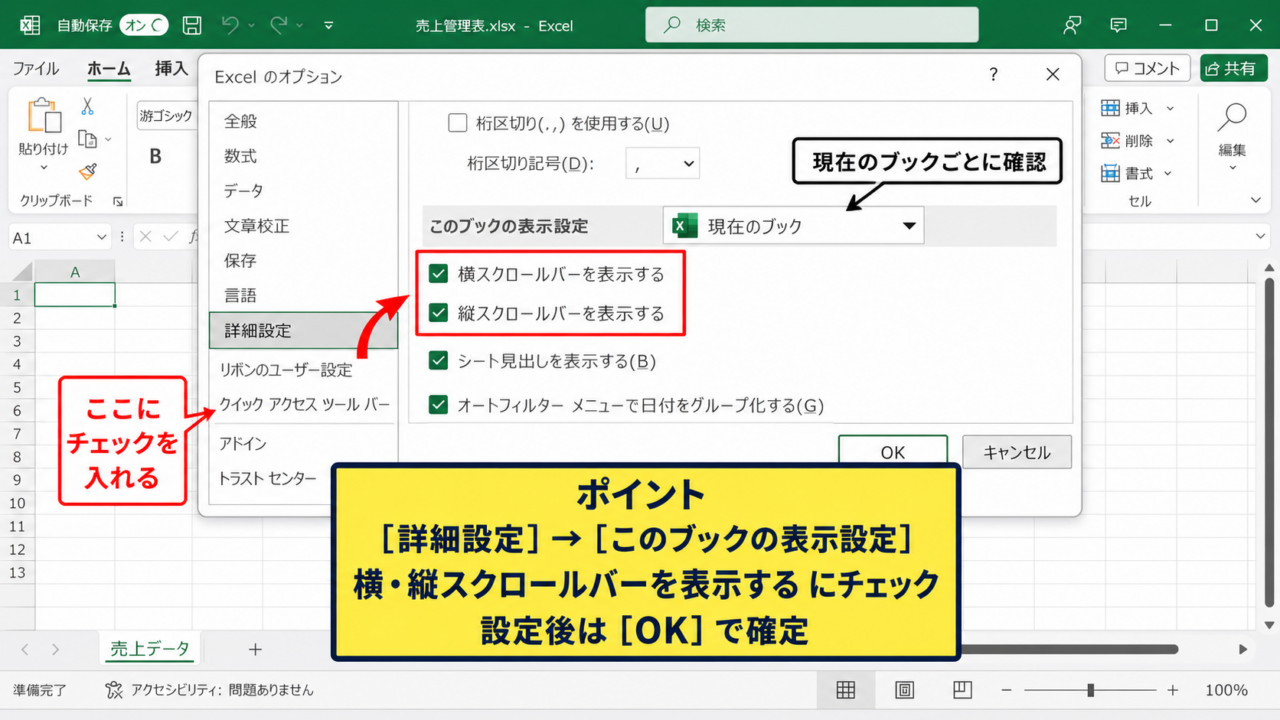
Task: Click the Undo arrow icon
Action: [x=230, y=25]
